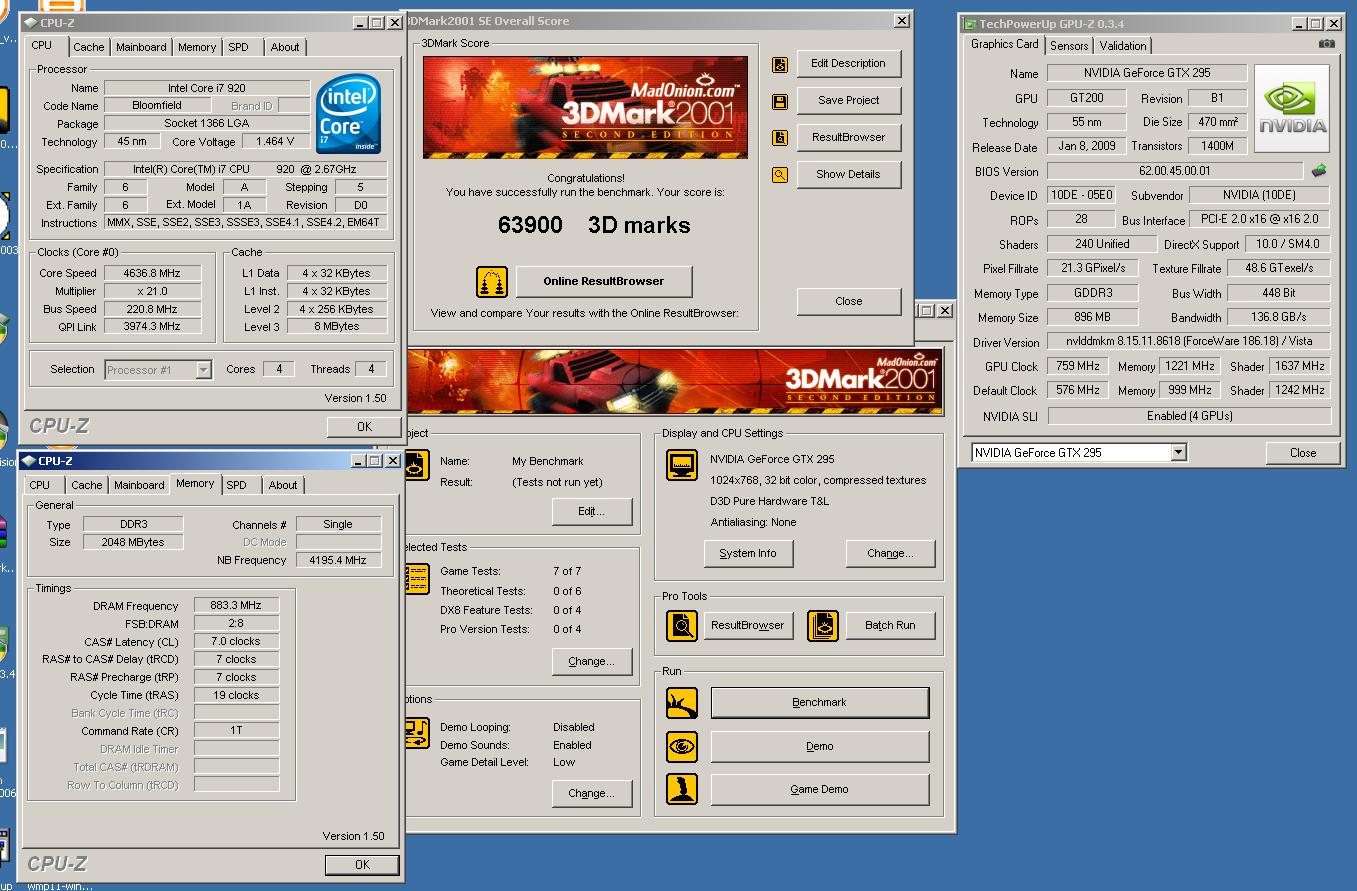Click the CPU name field Intel Core i7 920
Screen dimensions: 1357x891
click(x=207, y=88)
